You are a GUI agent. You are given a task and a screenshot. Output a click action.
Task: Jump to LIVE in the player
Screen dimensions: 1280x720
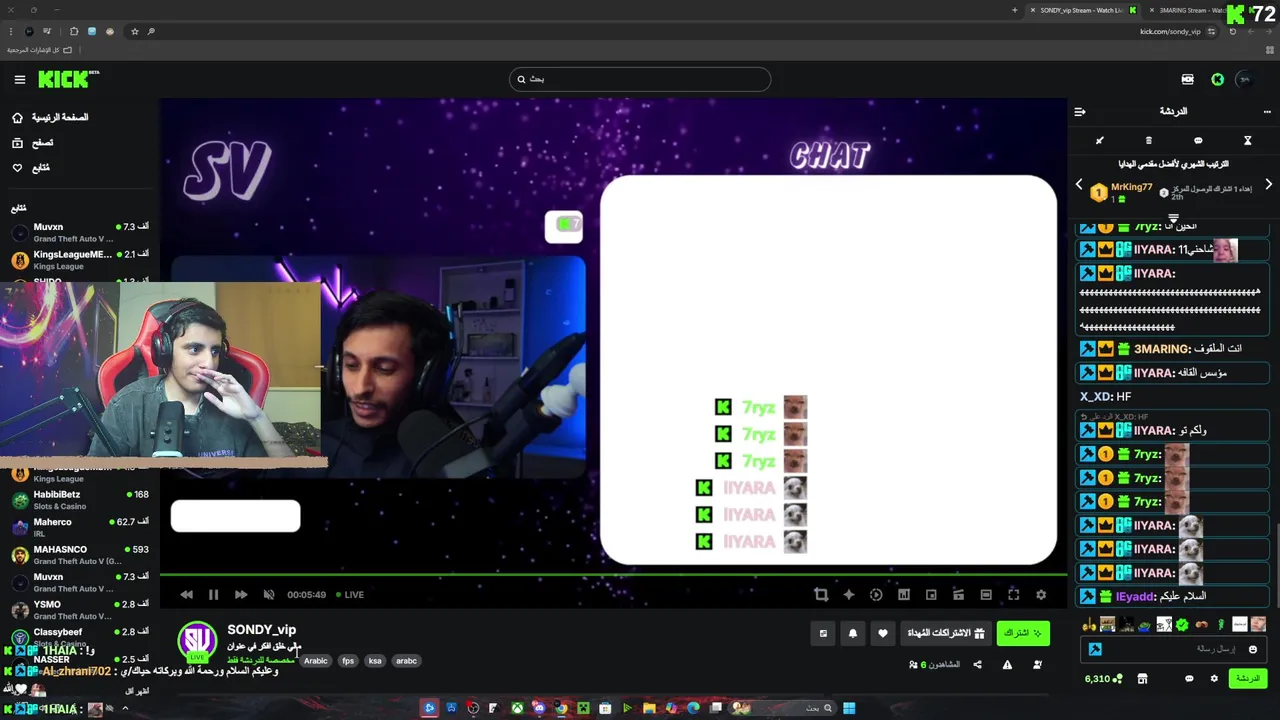[350, 594]
